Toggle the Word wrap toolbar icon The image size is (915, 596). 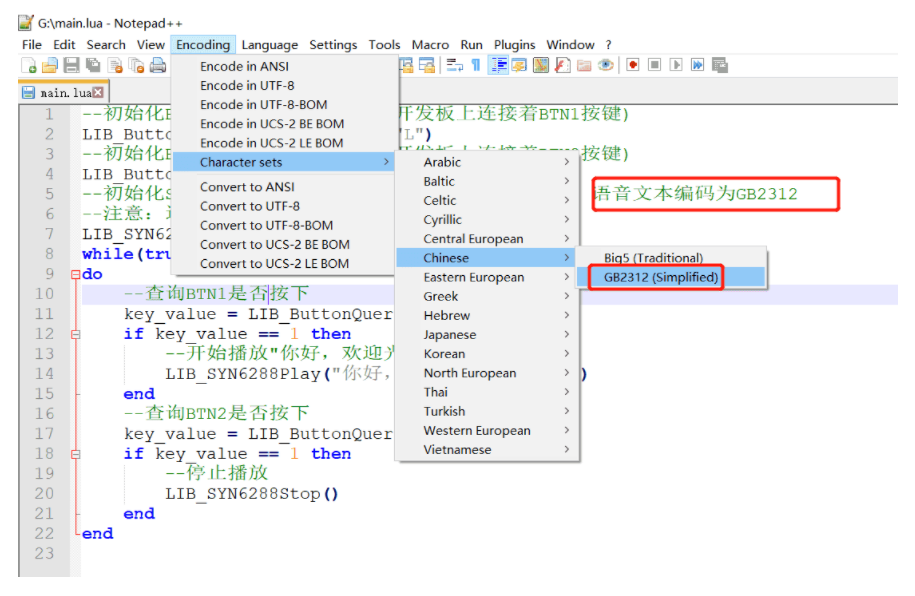point(455,65)
